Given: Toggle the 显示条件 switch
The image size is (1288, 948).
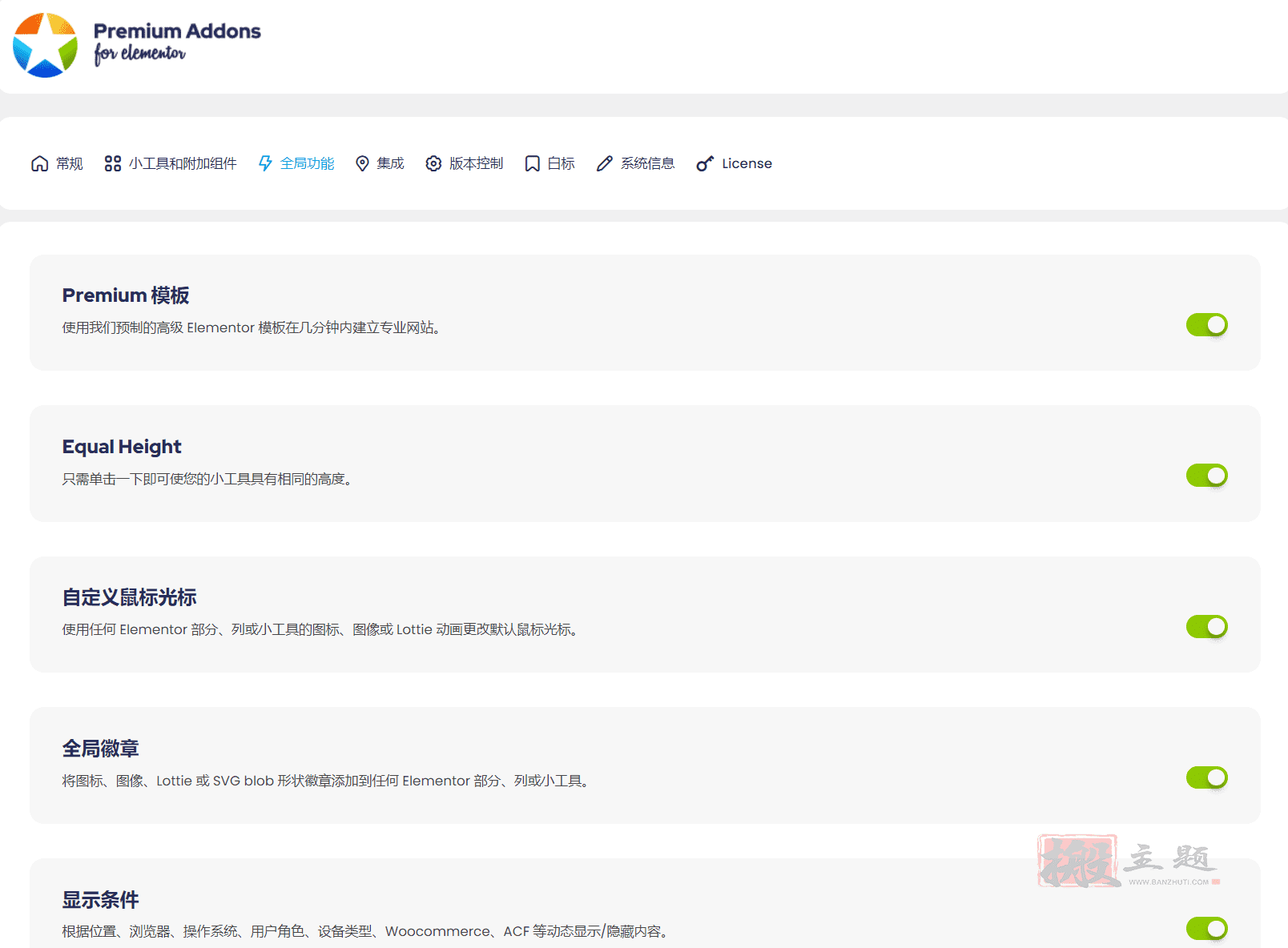Looking at the screenshot, I should [1206, 929].
